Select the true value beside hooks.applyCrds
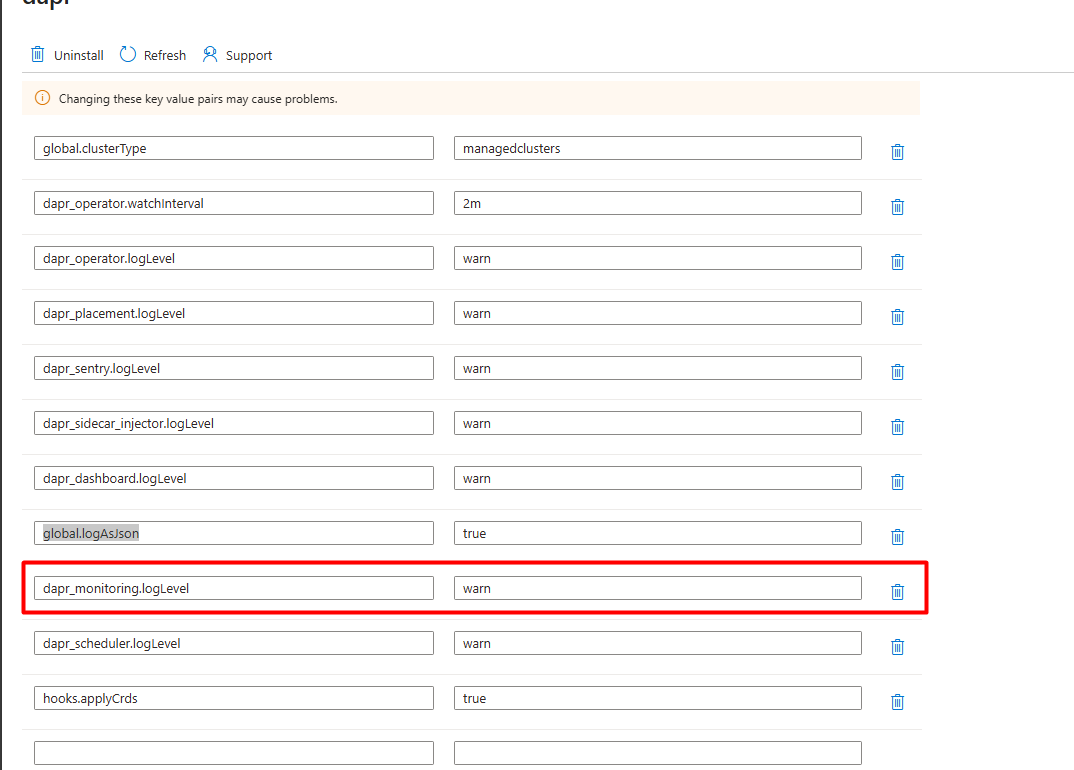This screenshot has height=770, width=1074. pyautogui.click(x=656, y=697)
